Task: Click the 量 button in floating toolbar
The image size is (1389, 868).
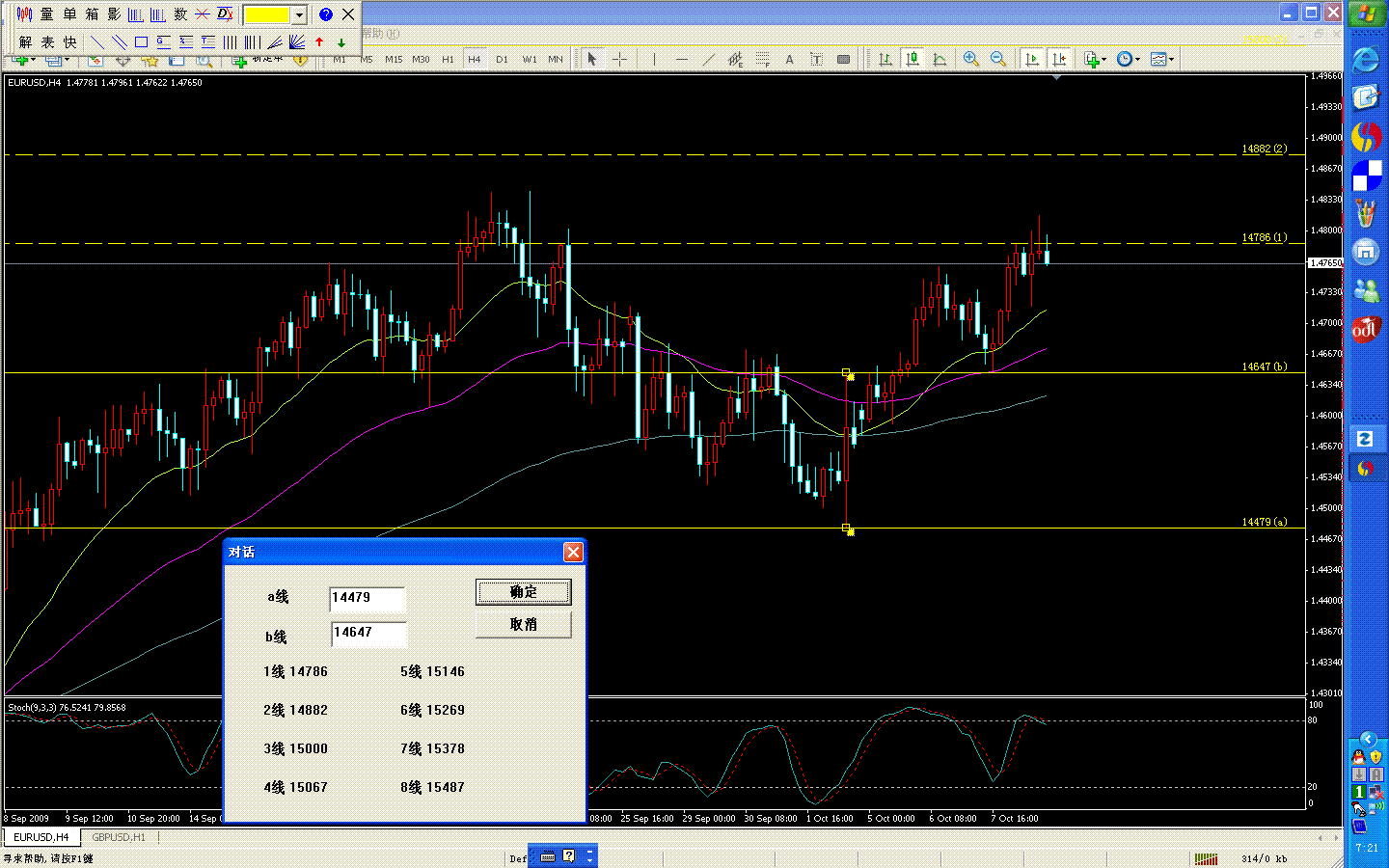Action: click(46, 14)
